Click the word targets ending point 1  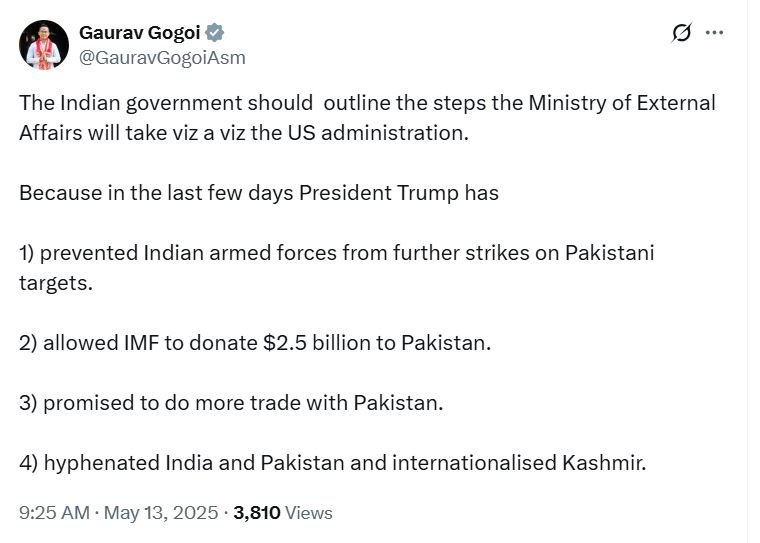56,283
